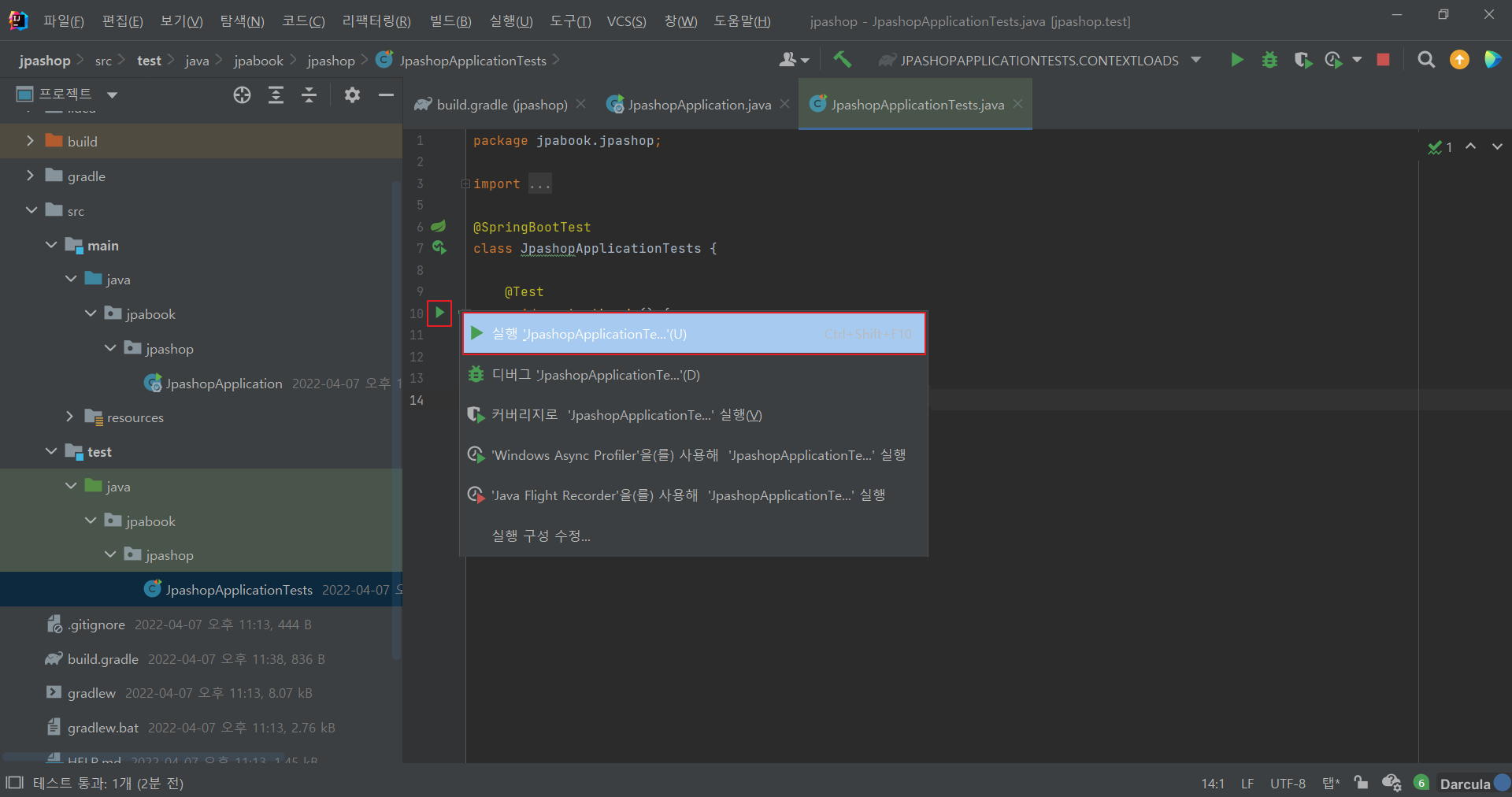Viewport: 1512px width, 797px height.
Task: Toggle tool window bars icon in status bar
Action: (x=14, y=782)
